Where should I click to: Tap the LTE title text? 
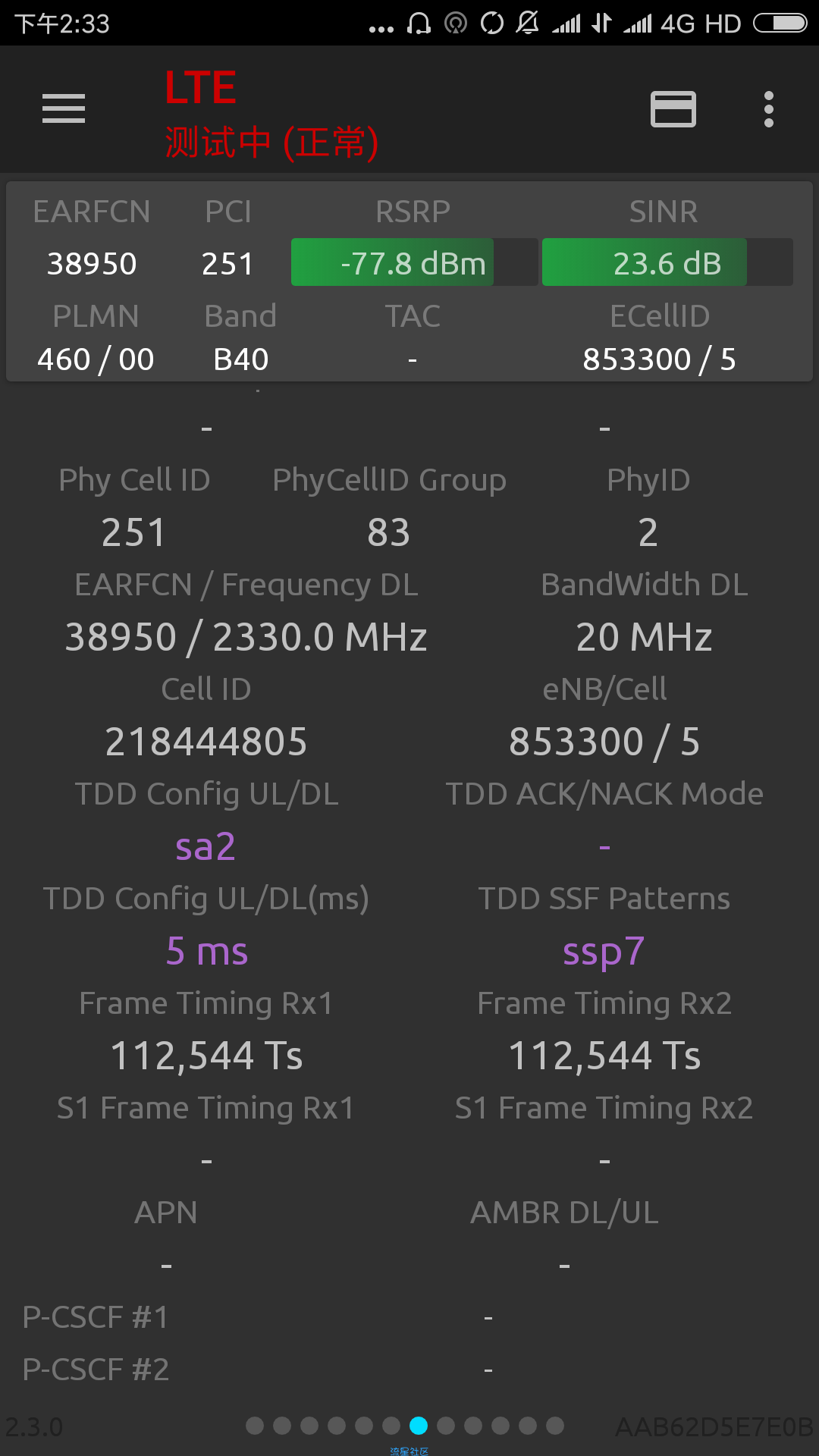click(201, 88)
